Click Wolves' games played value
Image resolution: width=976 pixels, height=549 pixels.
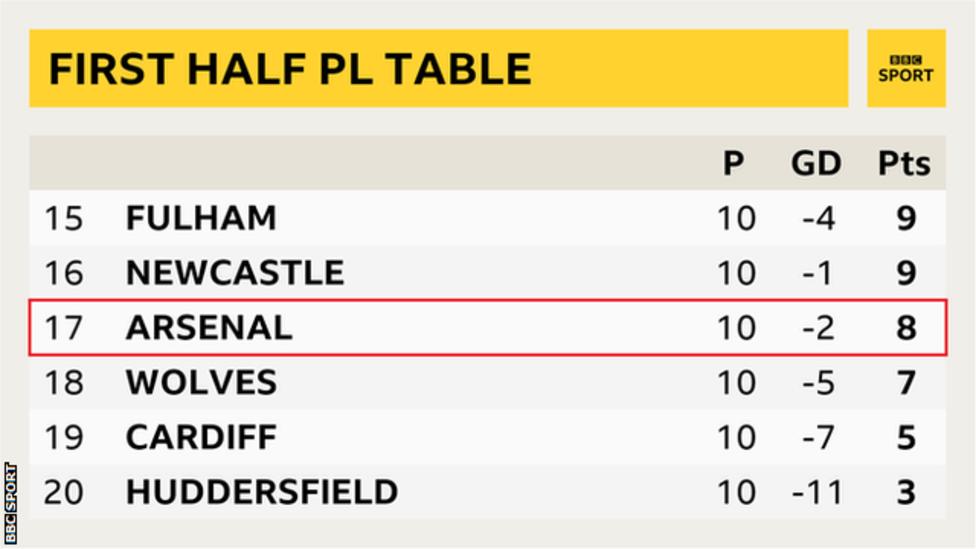[x=736, y=382]
